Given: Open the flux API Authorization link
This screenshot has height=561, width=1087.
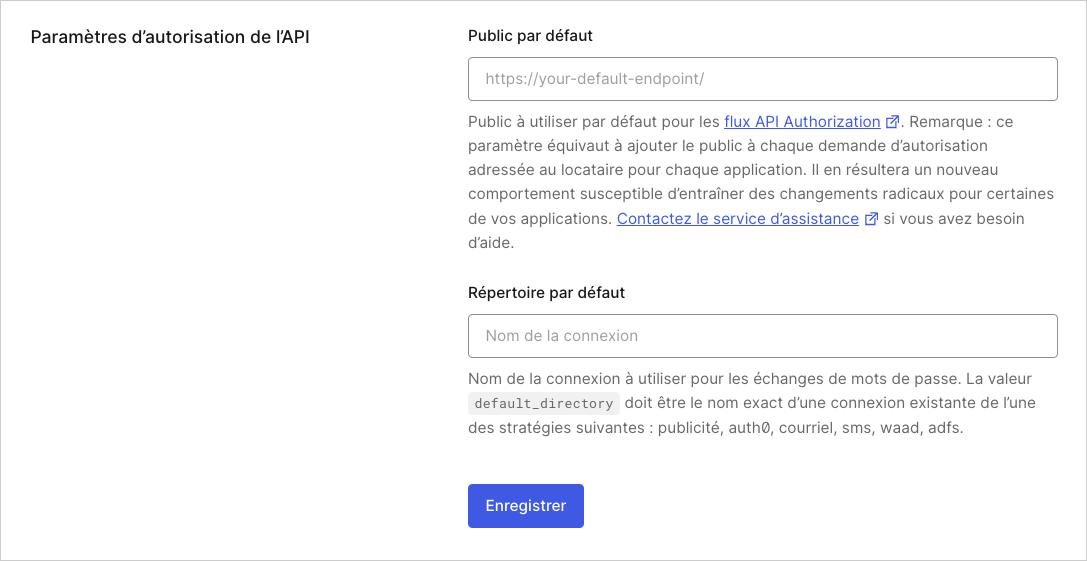Looking at the screenshot, I should point(802,122).
